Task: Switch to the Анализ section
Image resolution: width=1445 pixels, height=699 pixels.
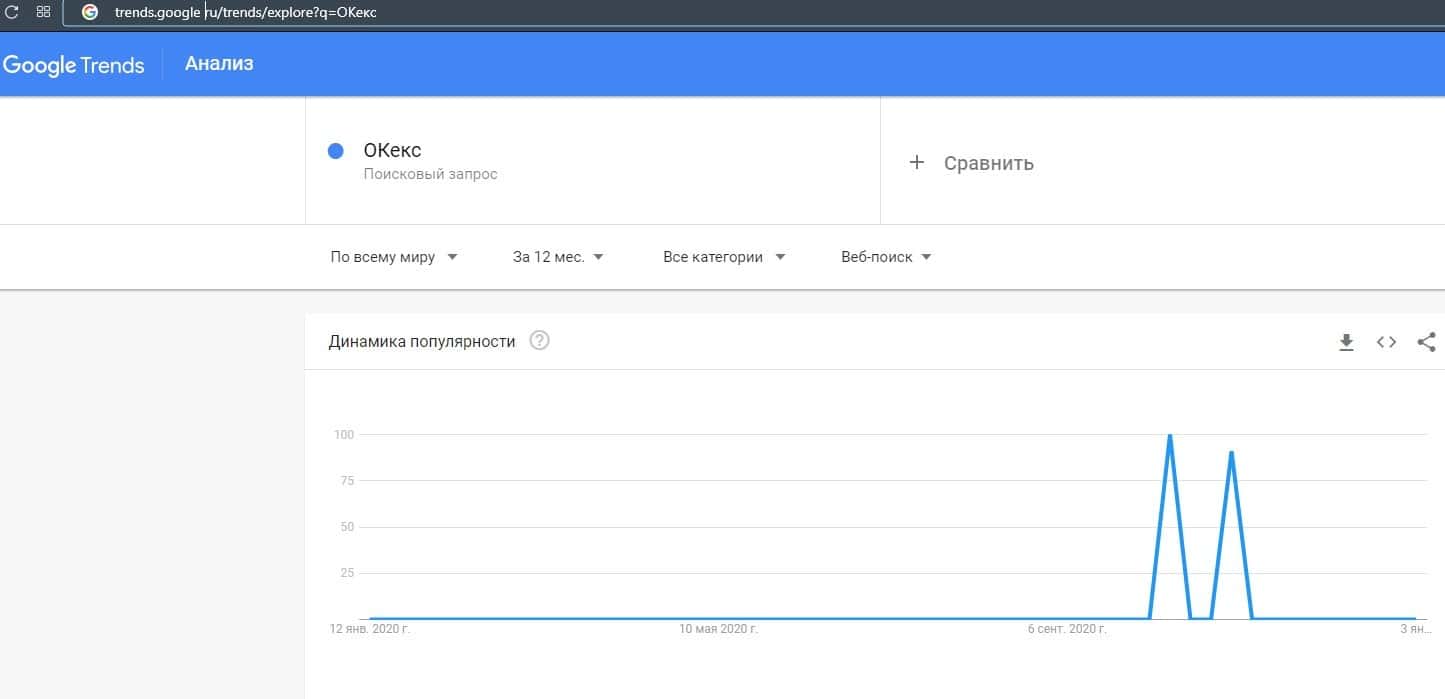Action: (219, 64)
